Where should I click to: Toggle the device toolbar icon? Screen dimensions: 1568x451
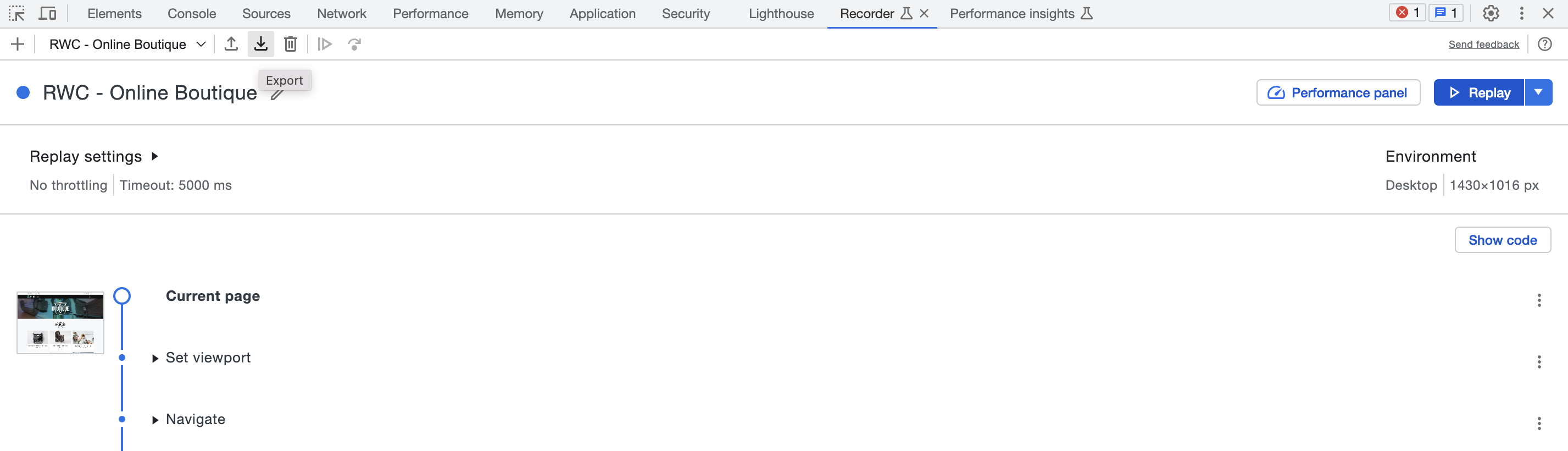point(47,13)
